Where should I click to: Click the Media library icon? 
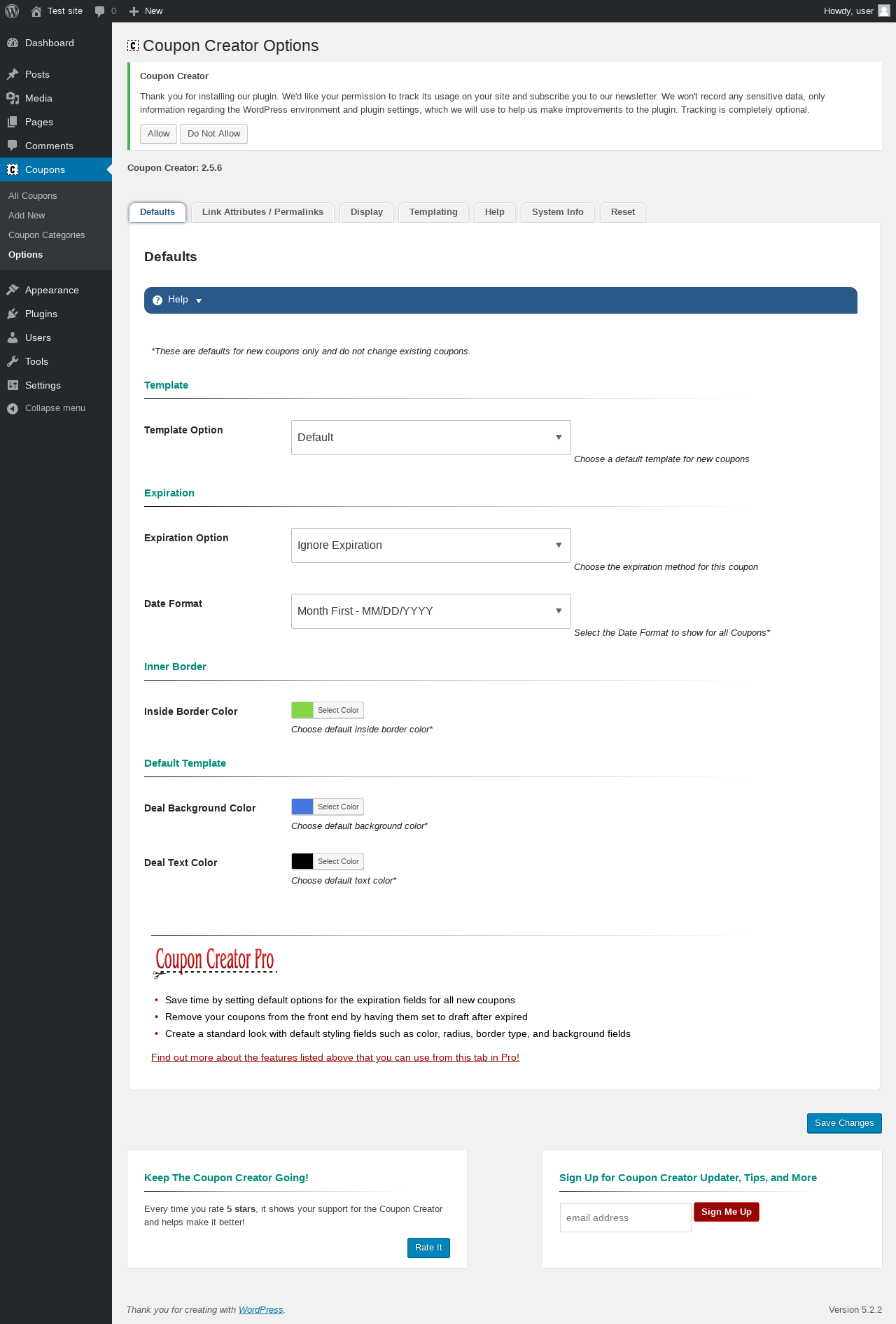tap(13, 98)
